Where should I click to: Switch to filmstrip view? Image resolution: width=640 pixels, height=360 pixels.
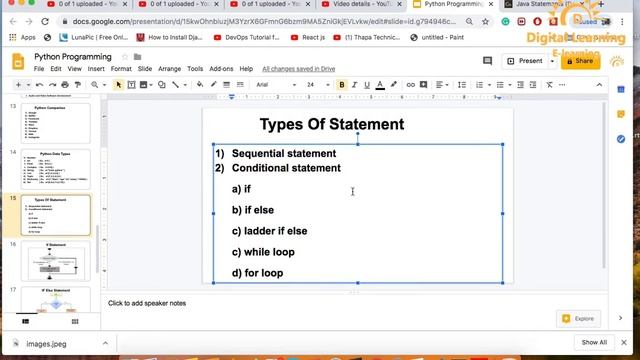coord(26,322)
